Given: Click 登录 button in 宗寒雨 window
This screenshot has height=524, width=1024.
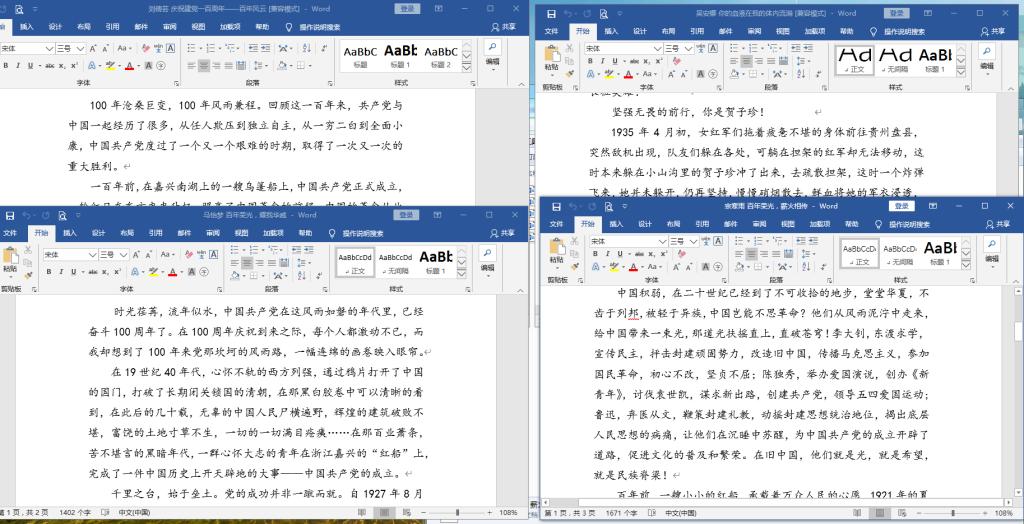Looking at the screenshot, I should pyautogui.click(x=902, y=206).
